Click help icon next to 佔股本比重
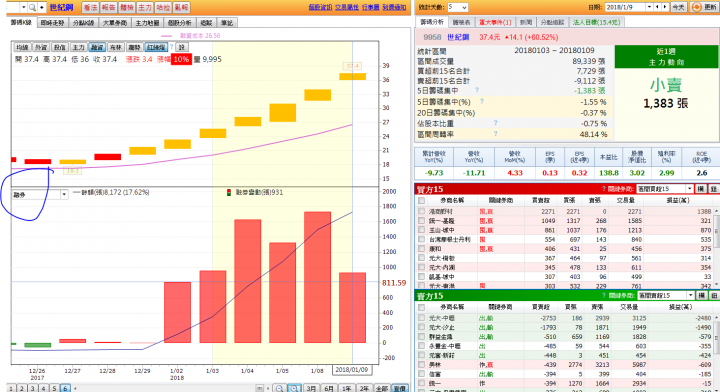The image size is (720, 392). tap(495, 123)
